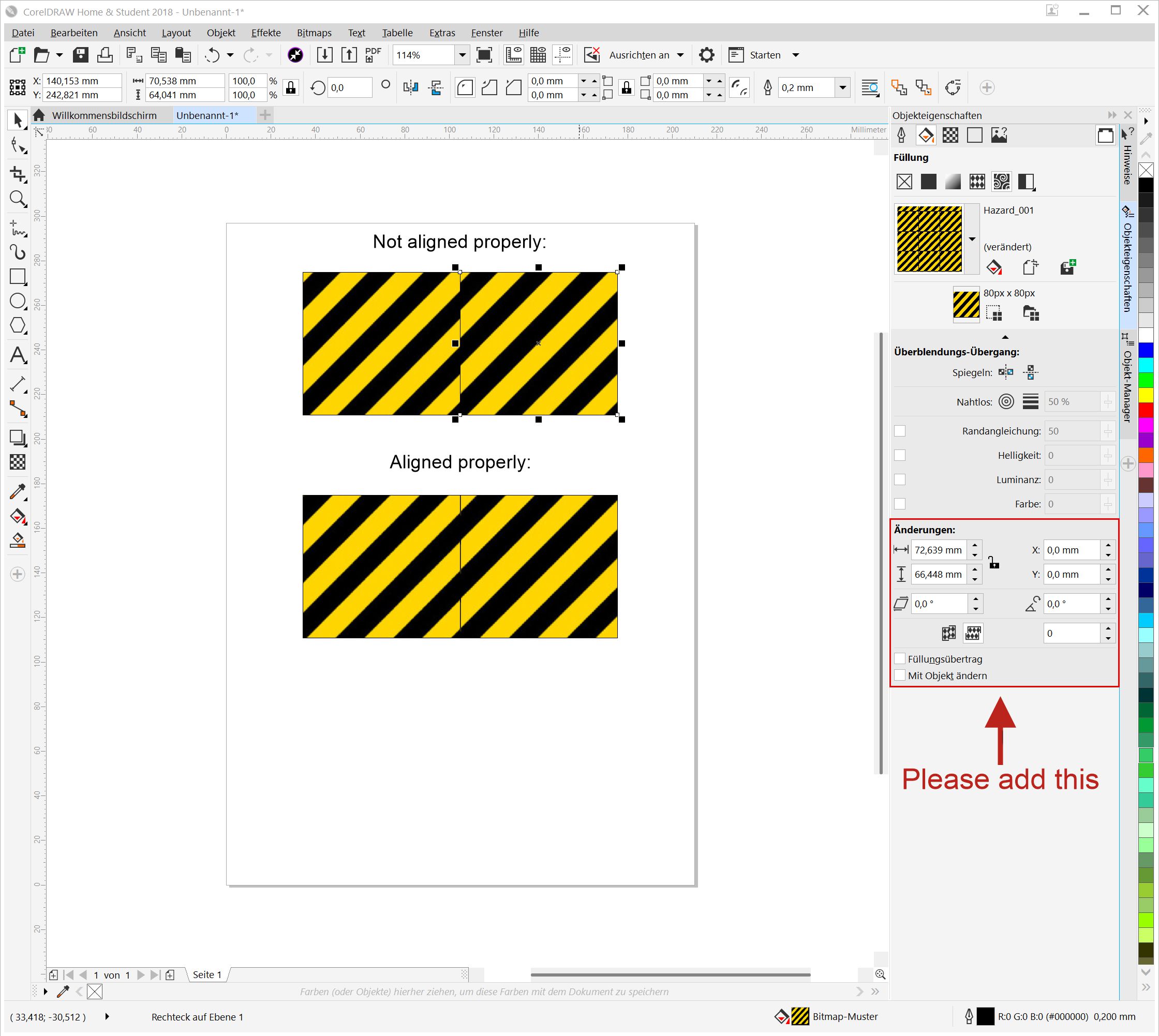Open Starten dropdown arrow
The image size is (1159, 1036).
pos(796,55)
